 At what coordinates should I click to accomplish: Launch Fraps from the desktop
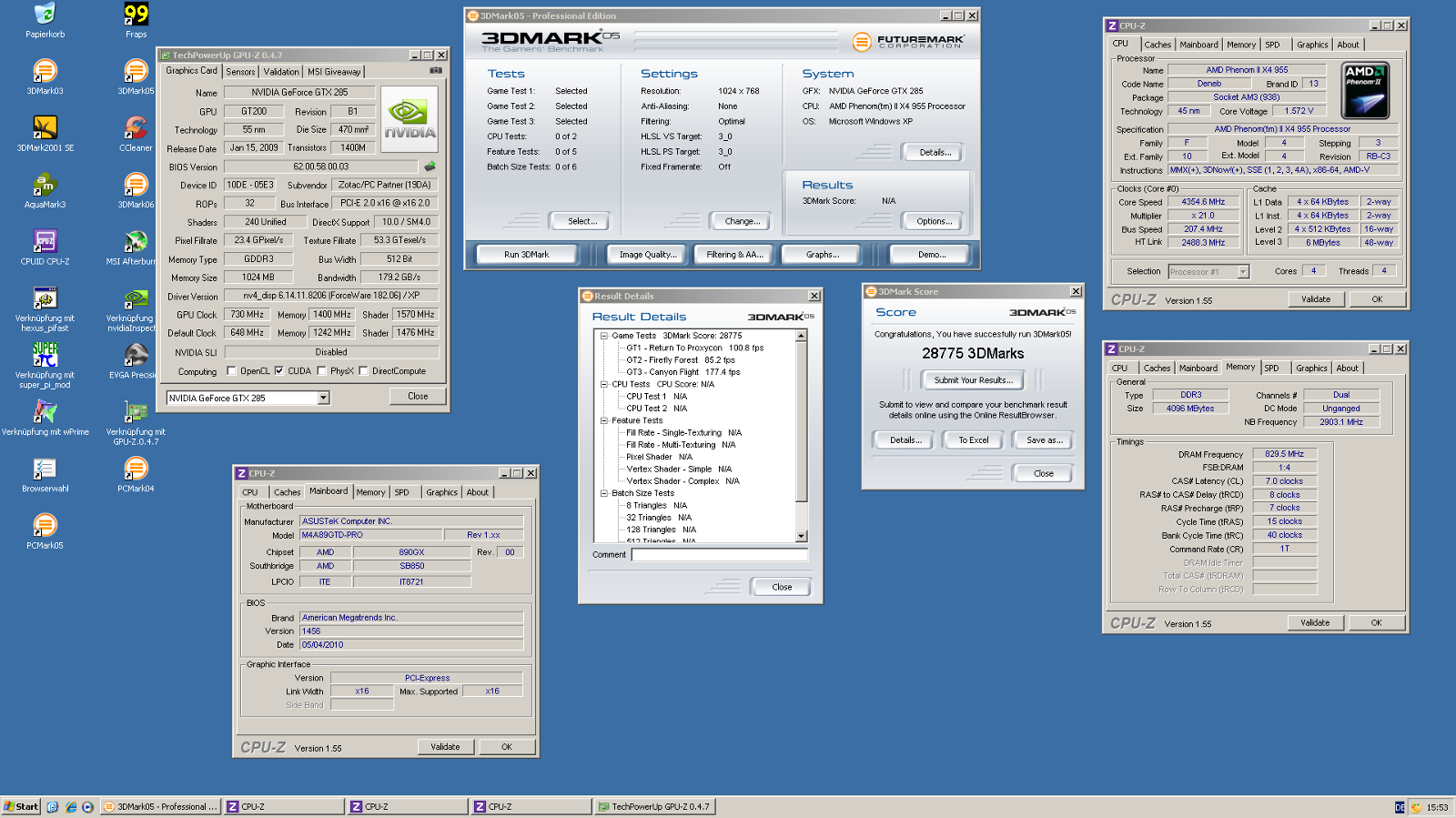coord(136,15)
